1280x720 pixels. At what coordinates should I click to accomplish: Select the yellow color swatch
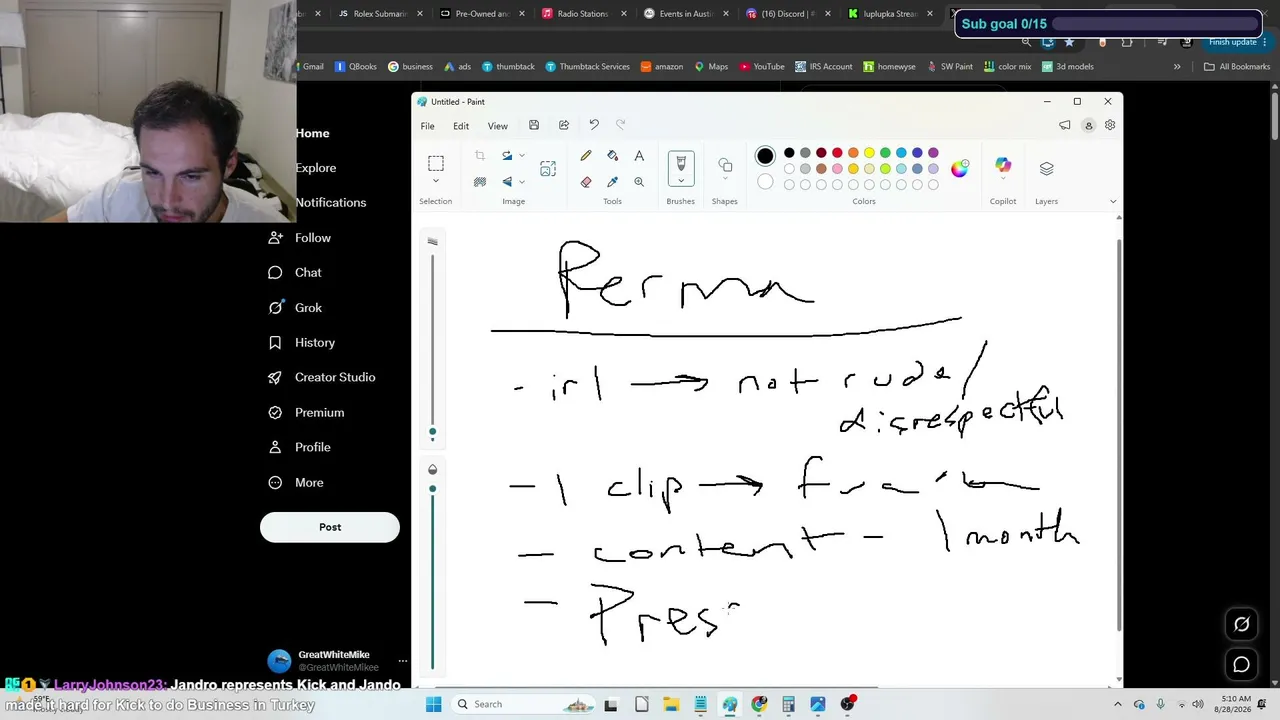869,153
